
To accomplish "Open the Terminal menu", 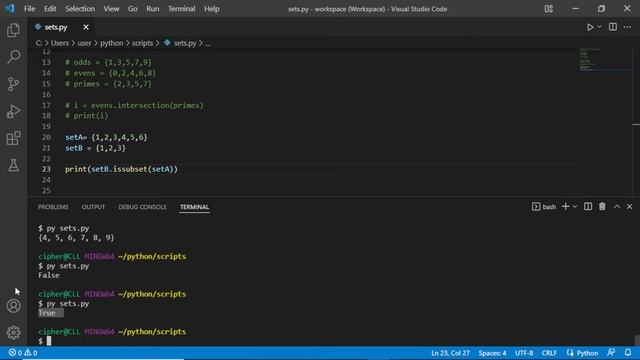I will coord(182,9).
